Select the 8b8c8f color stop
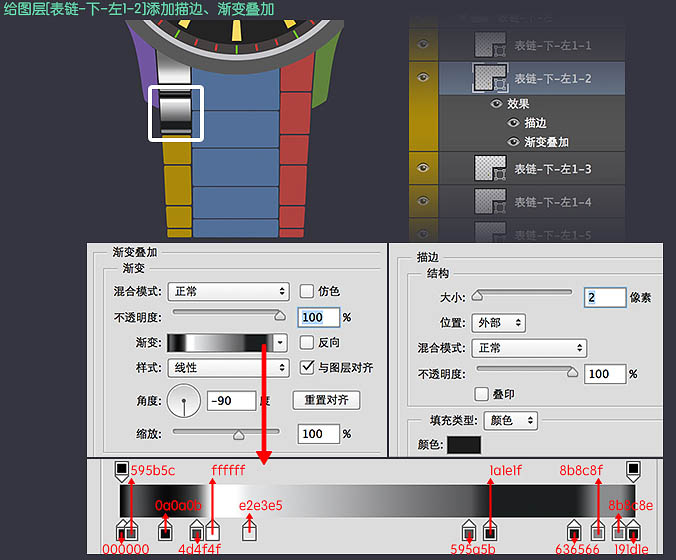The height and width of the screenshot is (560, 676). click(x=598, y=531)
